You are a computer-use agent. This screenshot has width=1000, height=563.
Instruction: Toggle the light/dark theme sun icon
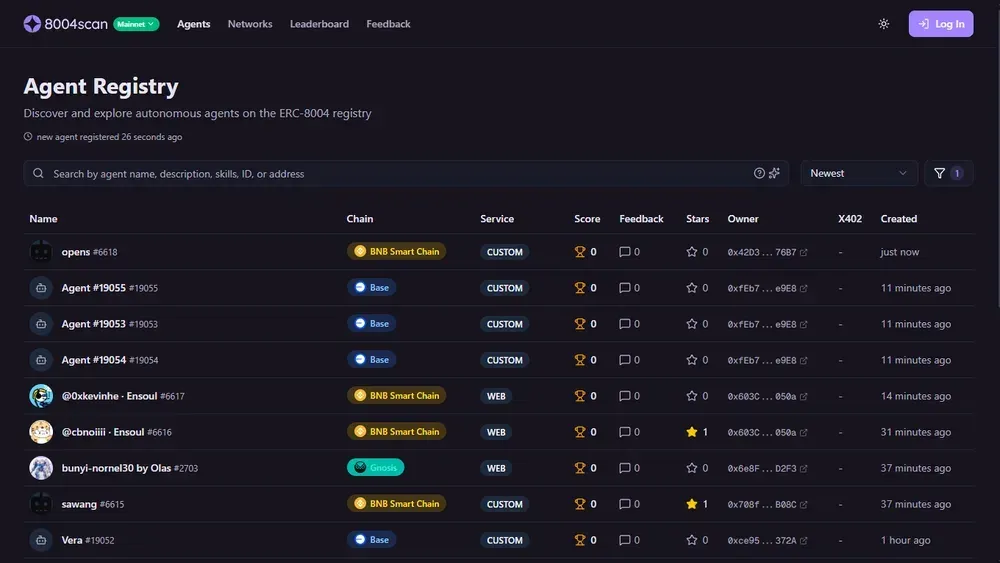pyautogui.click(x=883, y=24)
